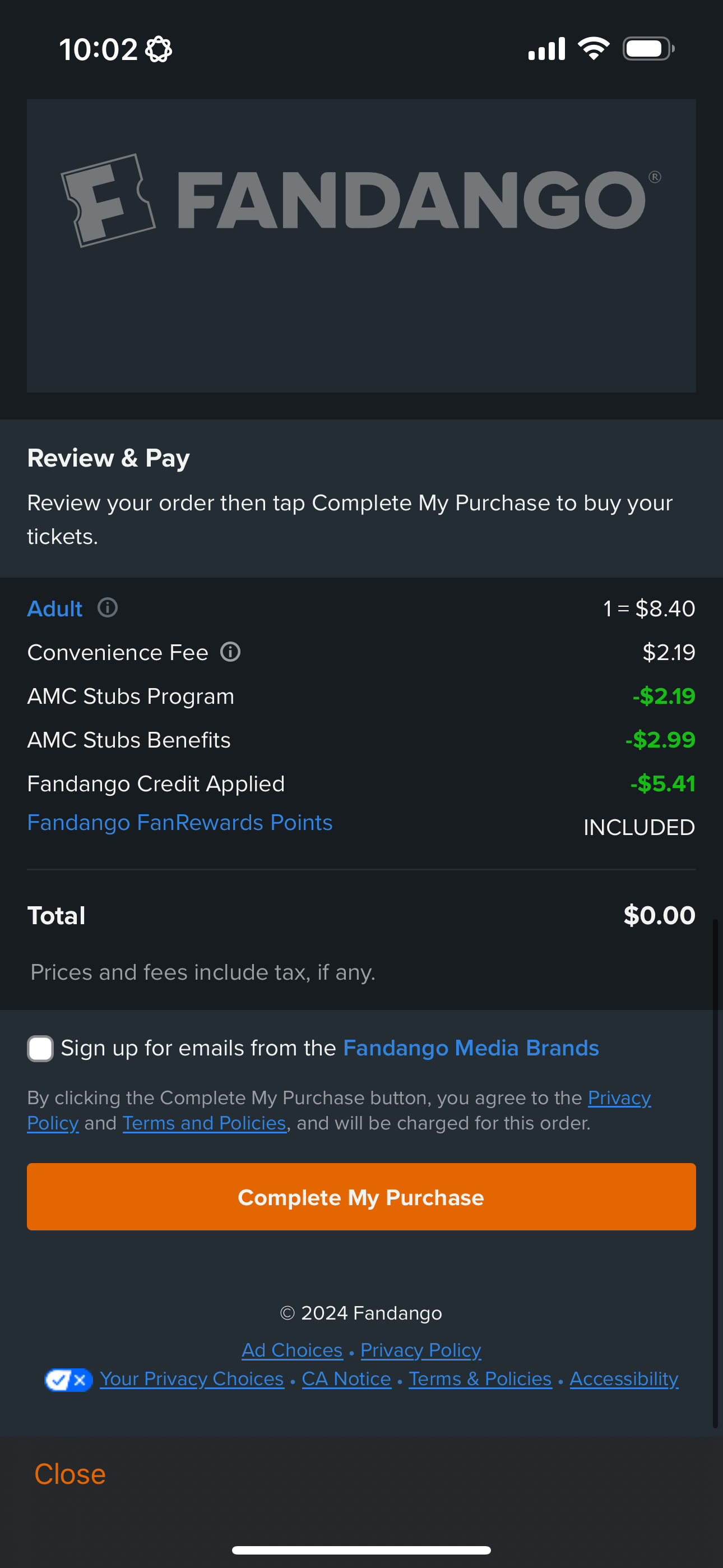This screenshot has width=723, height=1568.
Task: Tap the gear icon next to clock
Action: point(159,49)
